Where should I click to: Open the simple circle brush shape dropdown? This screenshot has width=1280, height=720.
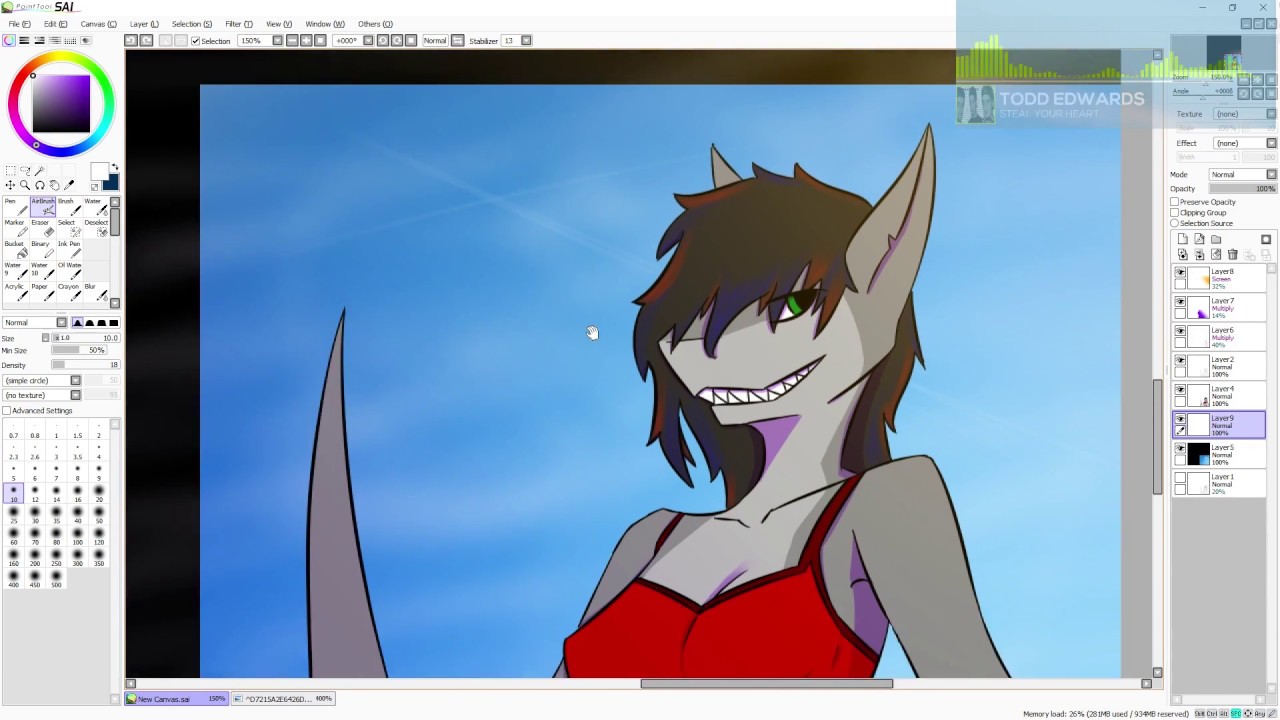coord(75,380)
